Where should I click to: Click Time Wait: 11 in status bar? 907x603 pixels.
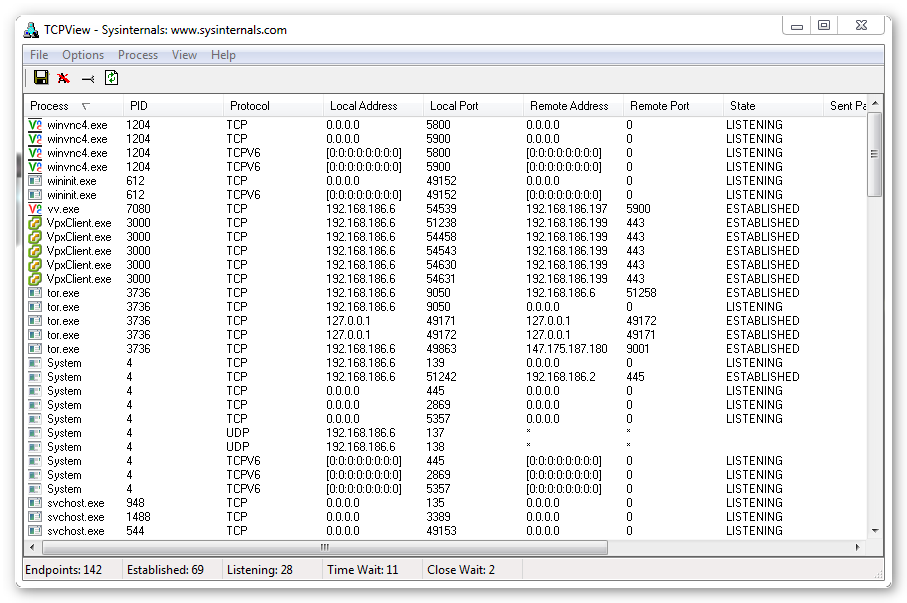pyautogui.click(x=363, y=570)
